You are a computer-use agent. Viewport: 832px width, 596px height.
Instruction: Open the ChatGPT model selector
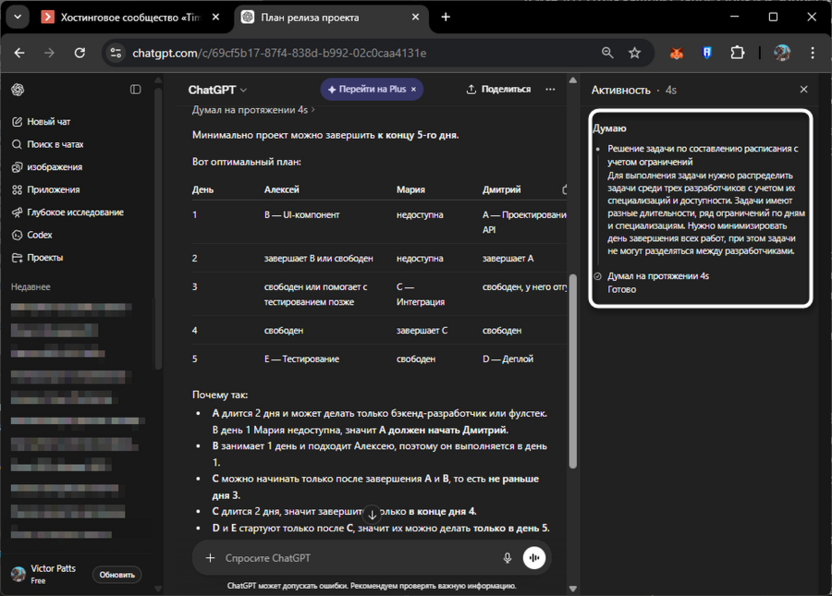(213, 89)
